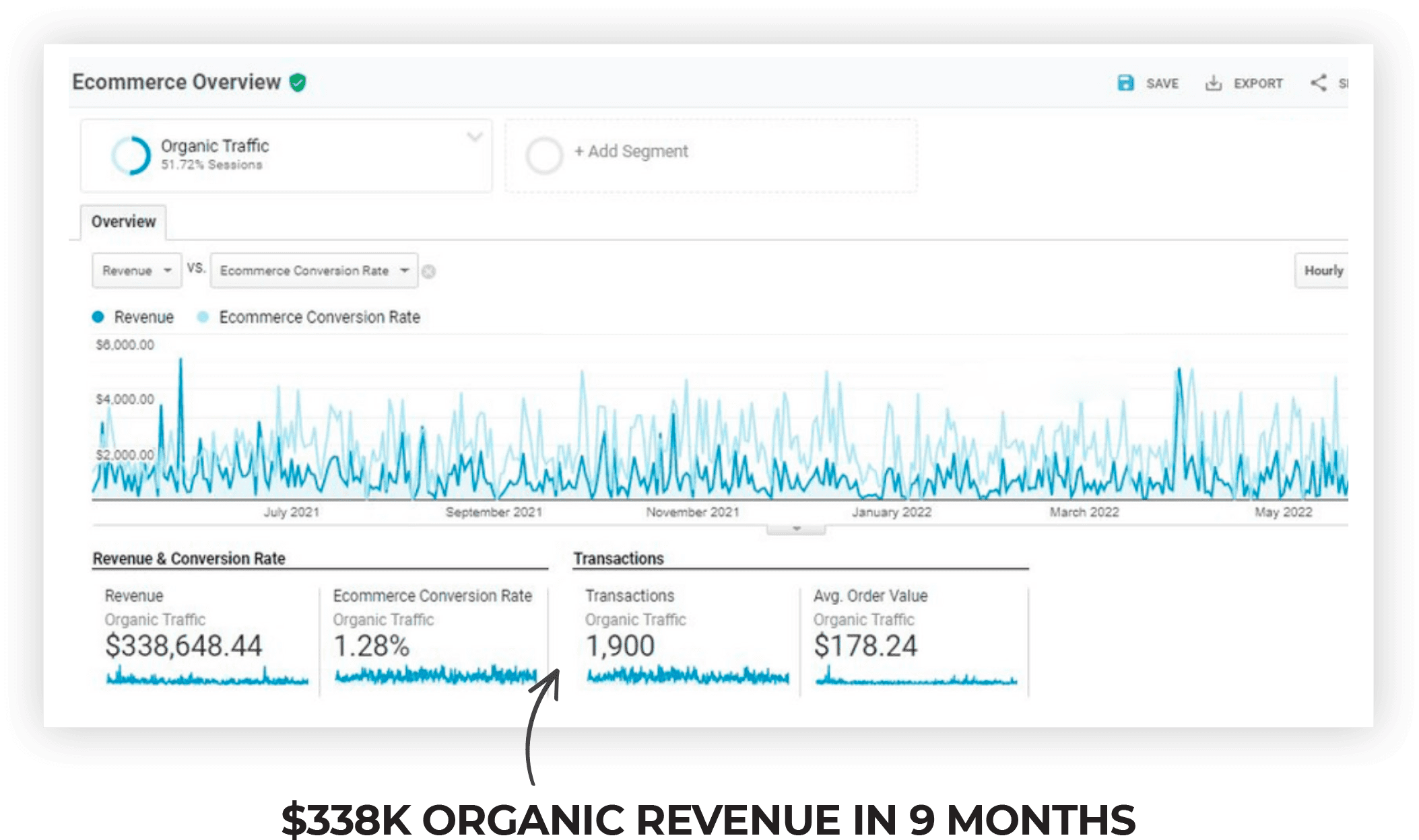Screen dimensions: 1419x840
Task: Click the $6,000.00 y-axis label
Action: [125, 345]
